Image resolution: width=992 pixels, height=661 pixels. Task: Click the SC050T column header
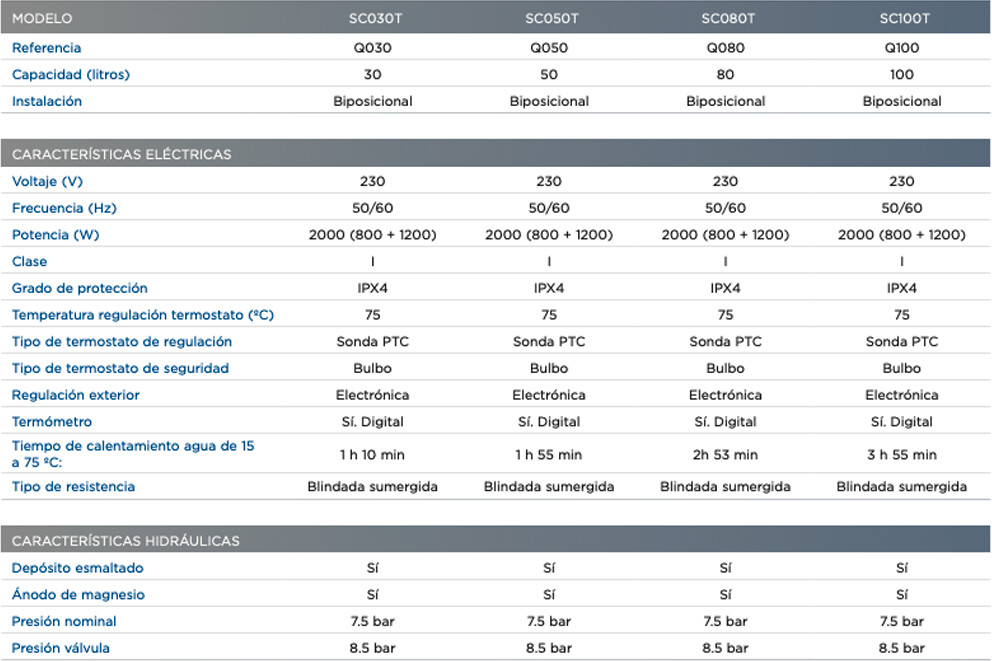point(551,18)
